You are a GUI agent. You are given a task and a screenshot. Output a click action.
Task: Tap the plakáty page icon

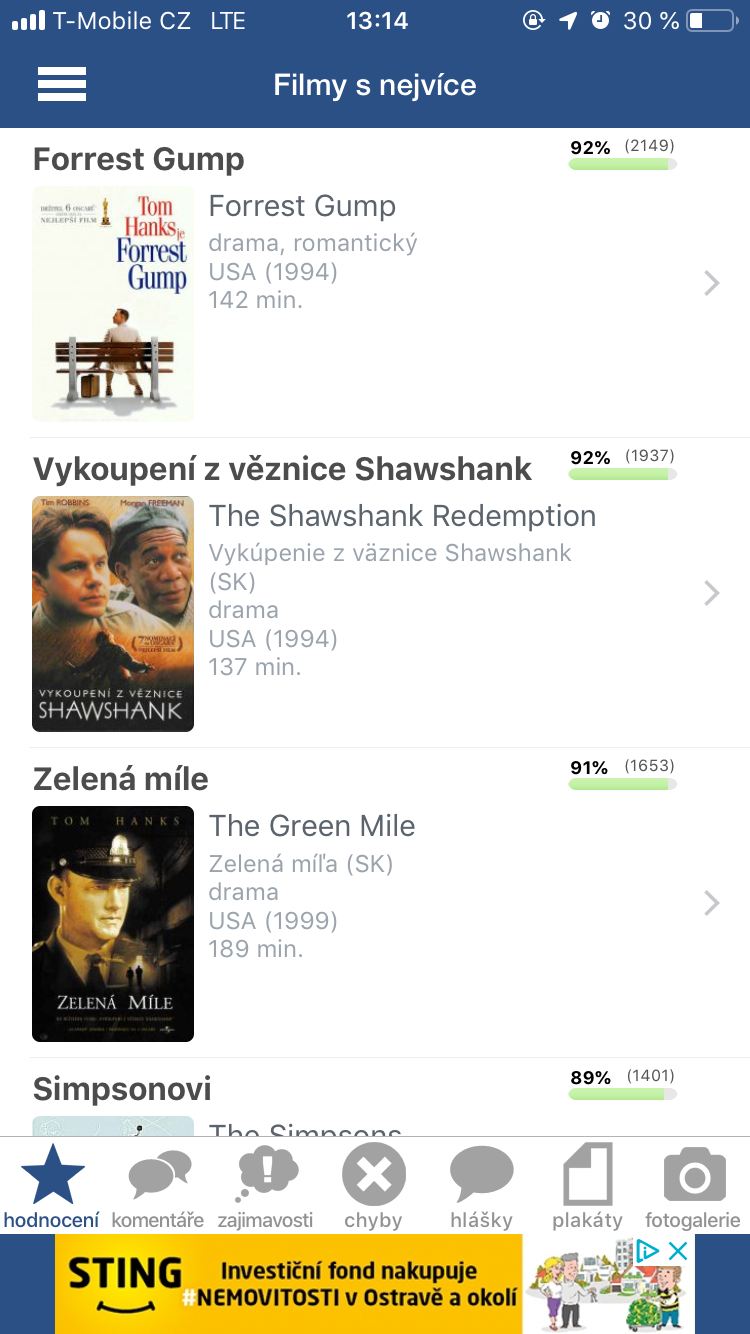[588, 1175]
